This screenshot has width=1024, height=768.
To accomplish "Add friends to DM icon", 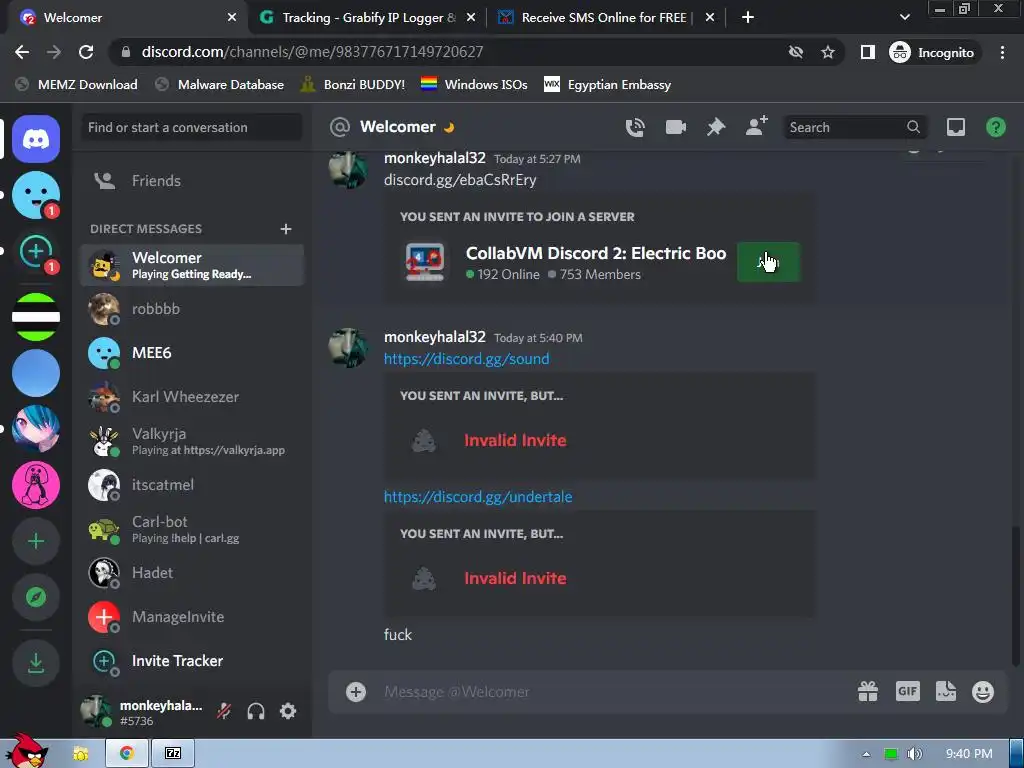I will (756, 126).
